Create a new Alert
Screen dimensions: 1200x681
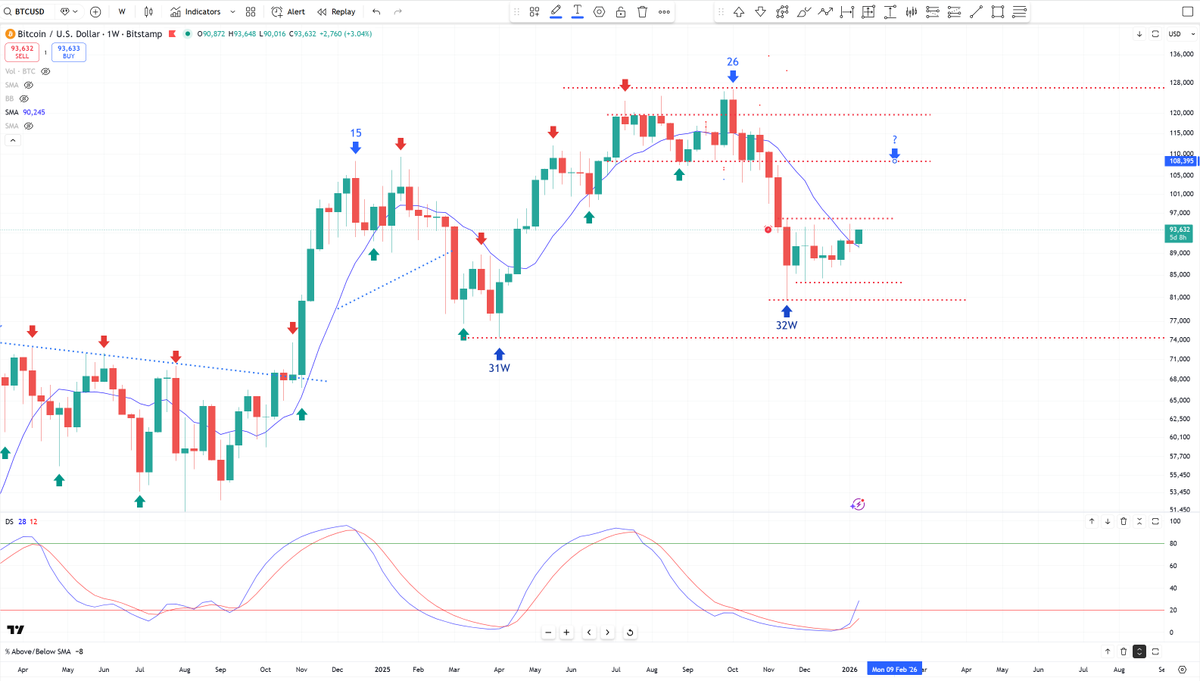(288, 12)
